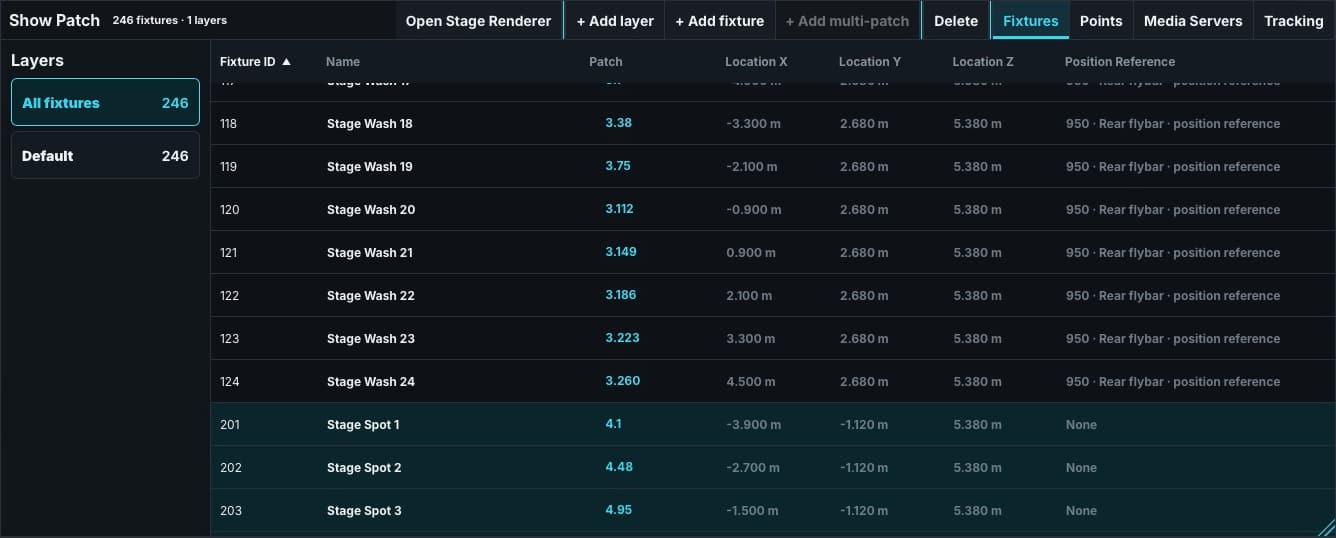Click Location X value -3.300 m
1336x538 pixels.
tap(753, 124)
